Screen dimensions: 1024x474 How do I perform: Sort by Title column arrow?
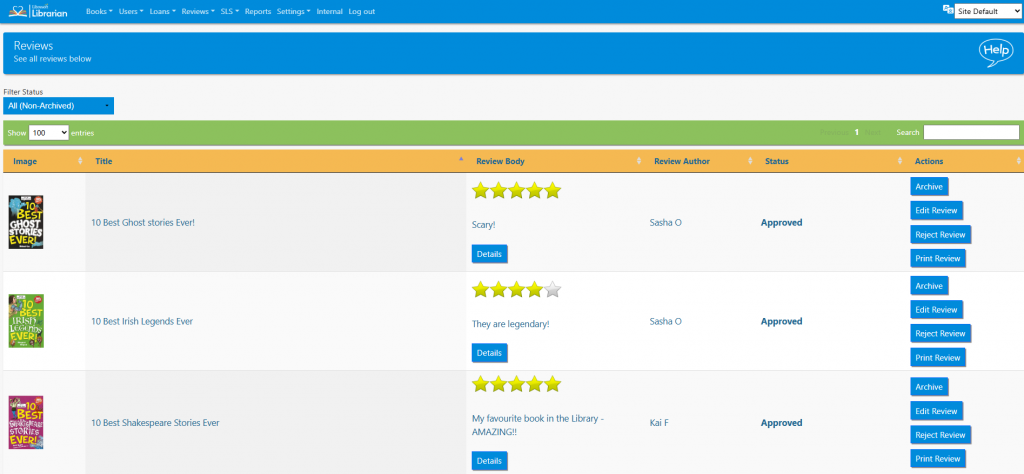click(x=461, y=159)
